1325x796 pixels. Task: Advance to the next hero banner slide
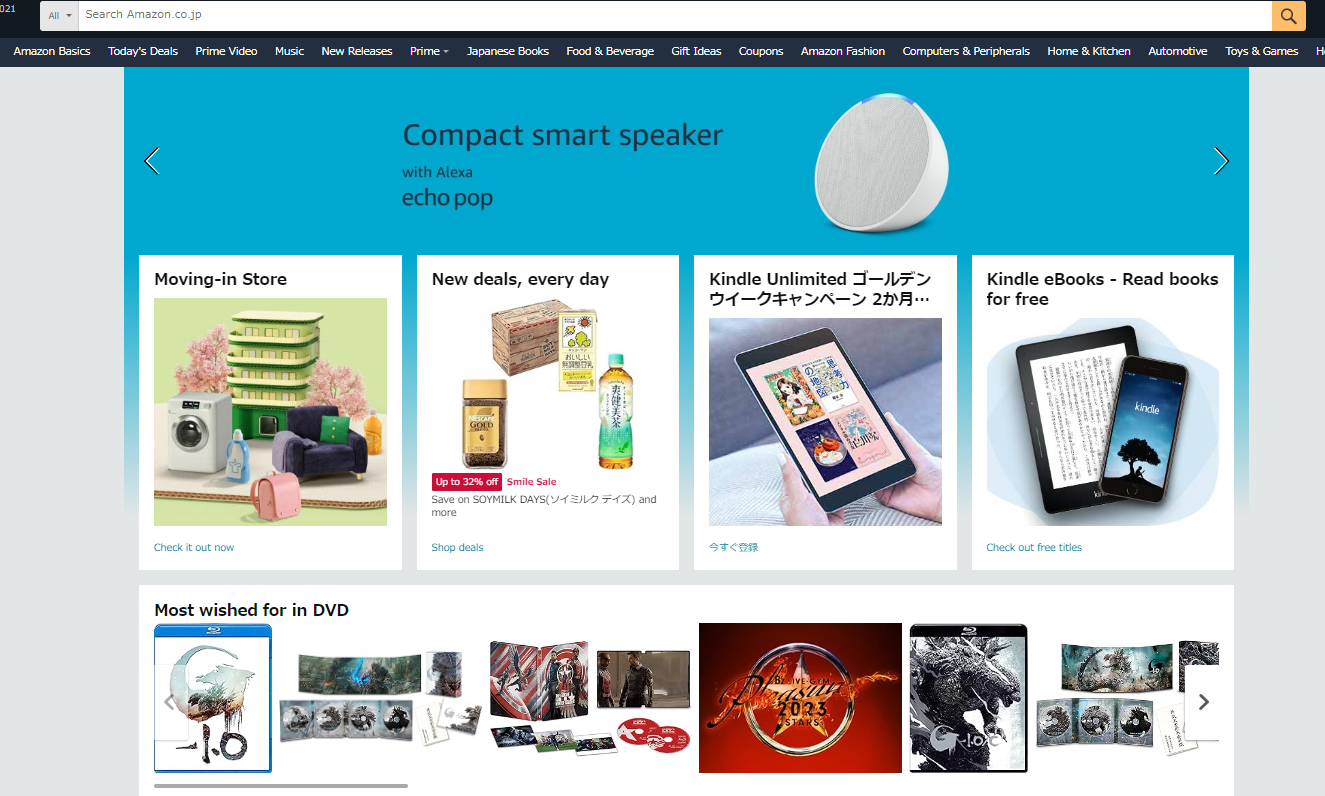pyautogui.click(x=1220, y=161)
